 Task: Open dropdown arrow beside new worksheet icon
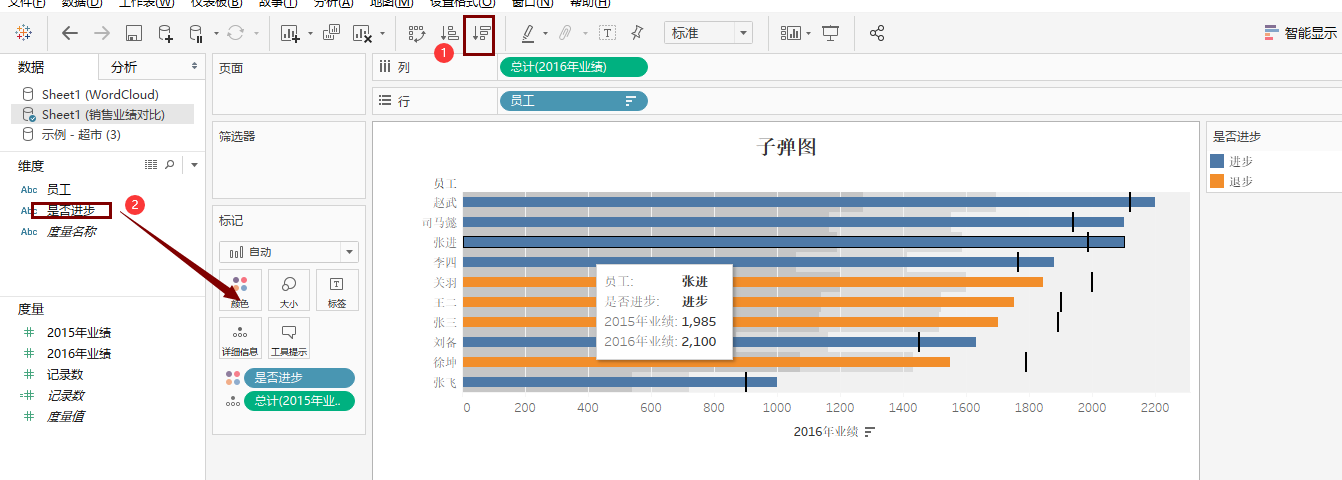tap(310, 34)
